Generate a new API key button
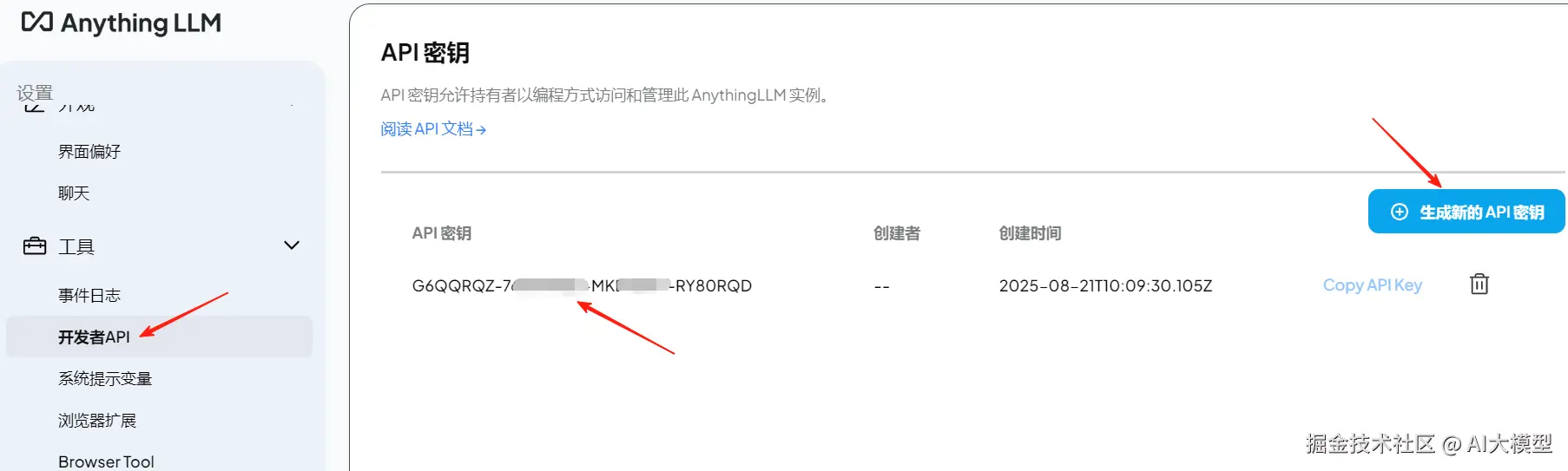Screen dimensions: 1568x471 (x=1466, y=212)
